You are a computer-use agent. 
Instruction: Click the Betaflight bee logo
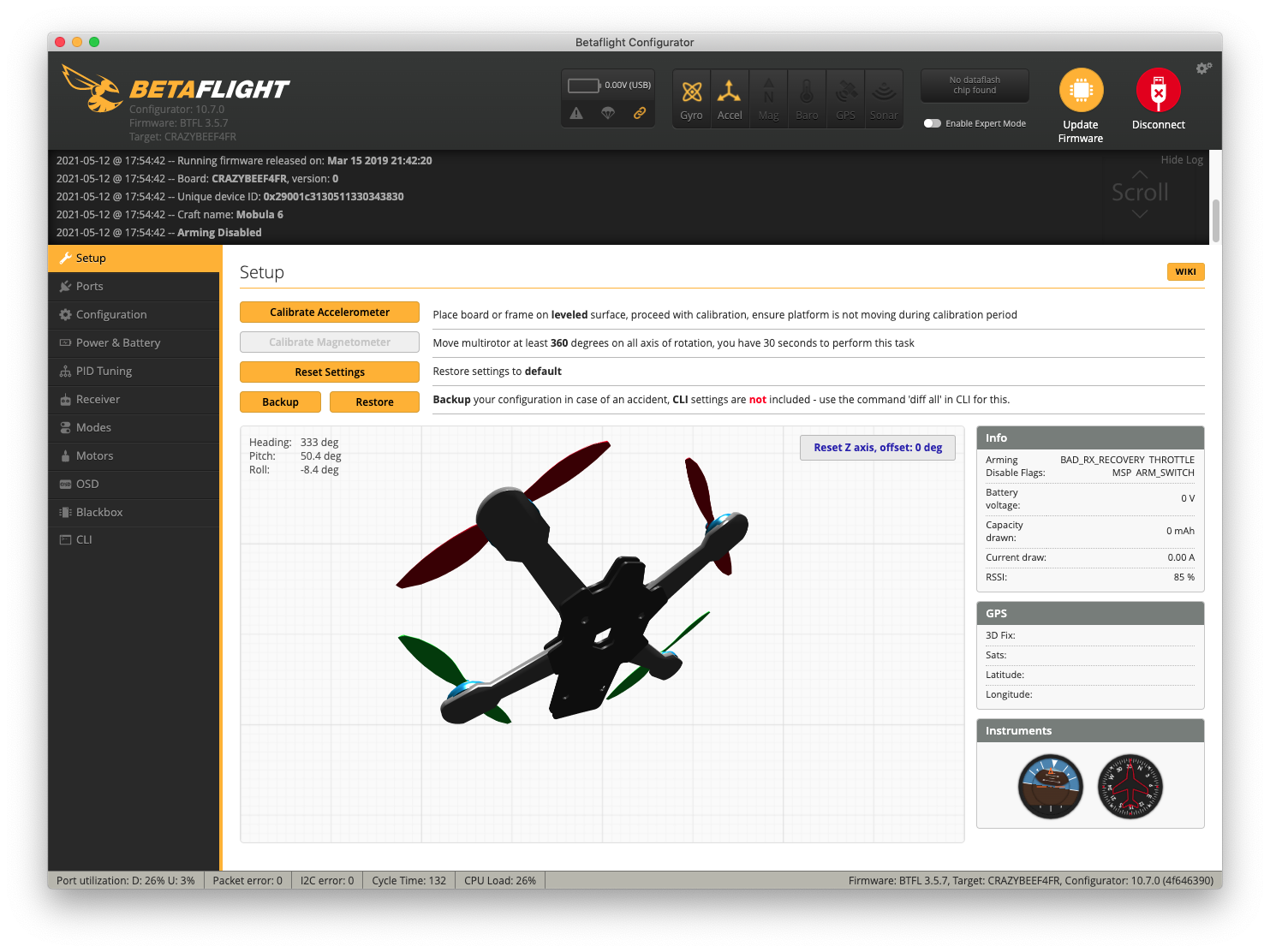(92, 89)
